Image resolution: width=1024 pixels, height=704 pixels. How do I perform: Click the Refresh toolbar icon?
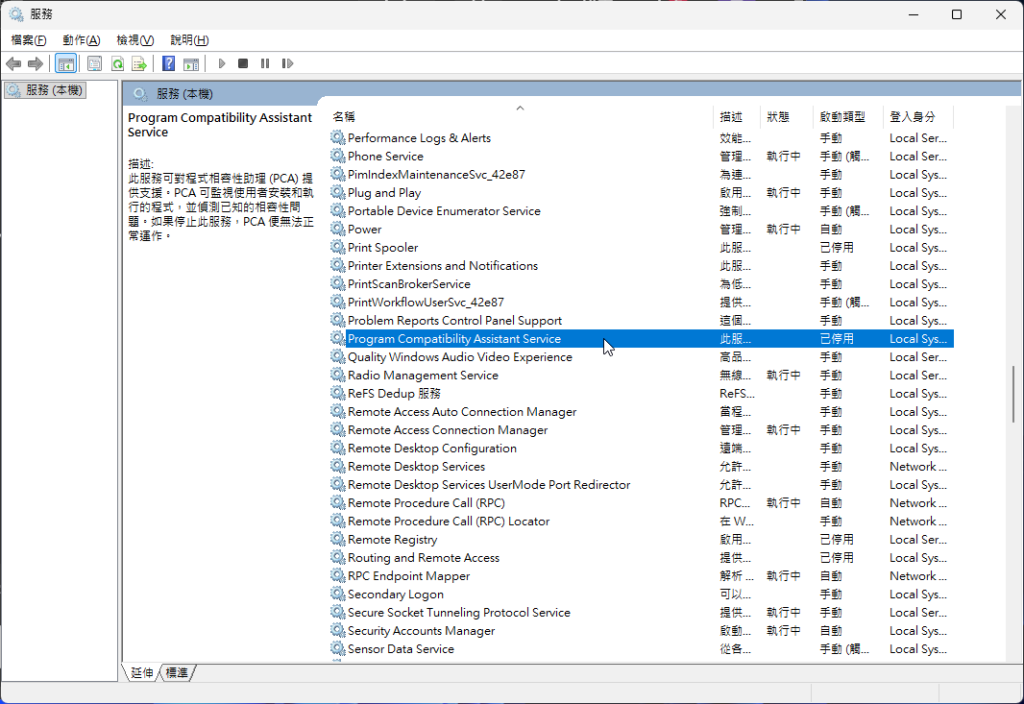pyautogui.click(x=117, y=64)
